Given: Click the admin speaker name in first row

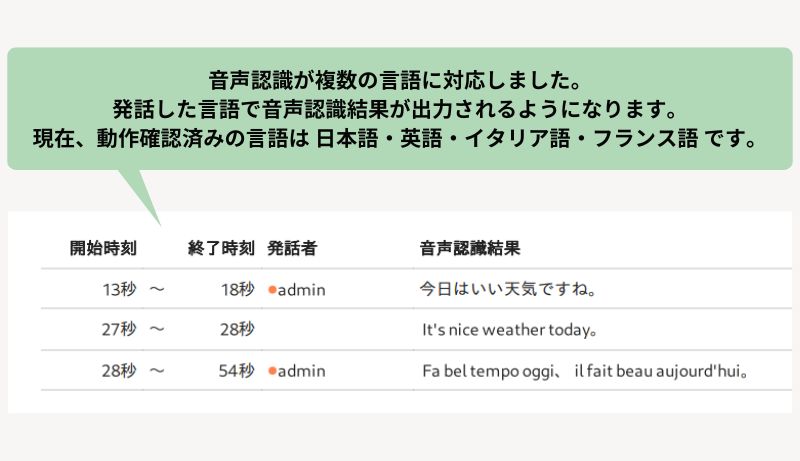Looking at the screenshot, I should (302, 290).
